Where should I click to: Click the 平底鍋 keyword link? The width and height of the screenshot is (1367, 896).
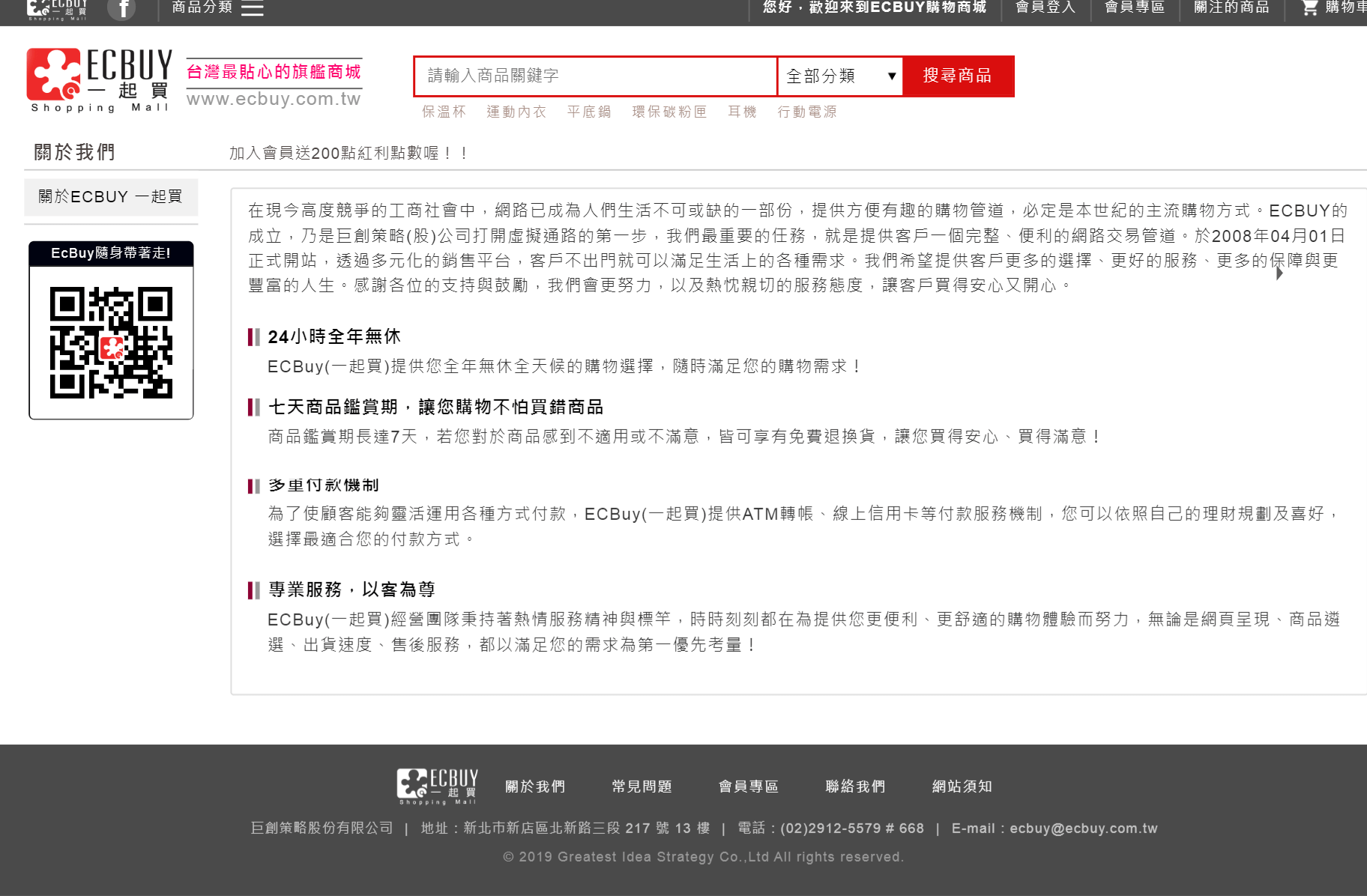click(589, 112)
